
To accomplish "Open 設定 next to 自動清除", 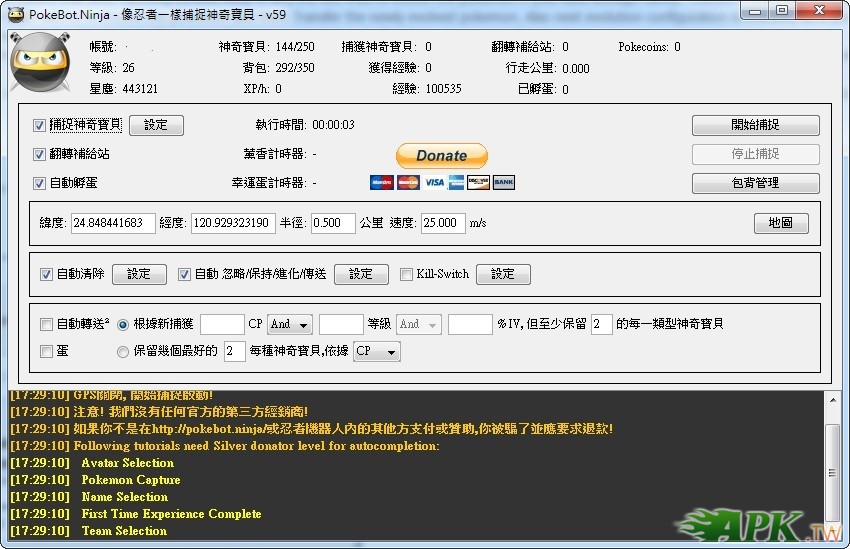I will (x=139, y=274).
